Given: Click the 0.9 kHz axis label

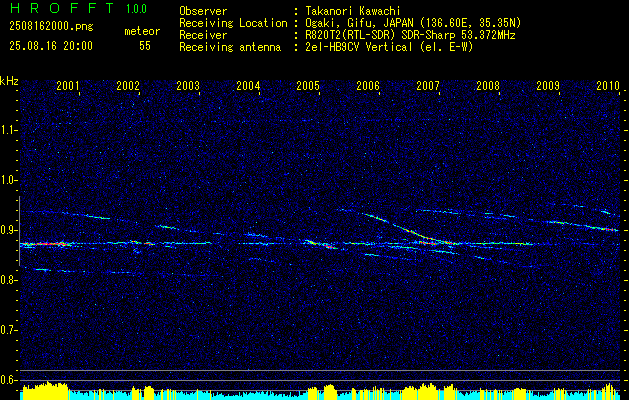Looking at the screenshot, I should (8, 230).
